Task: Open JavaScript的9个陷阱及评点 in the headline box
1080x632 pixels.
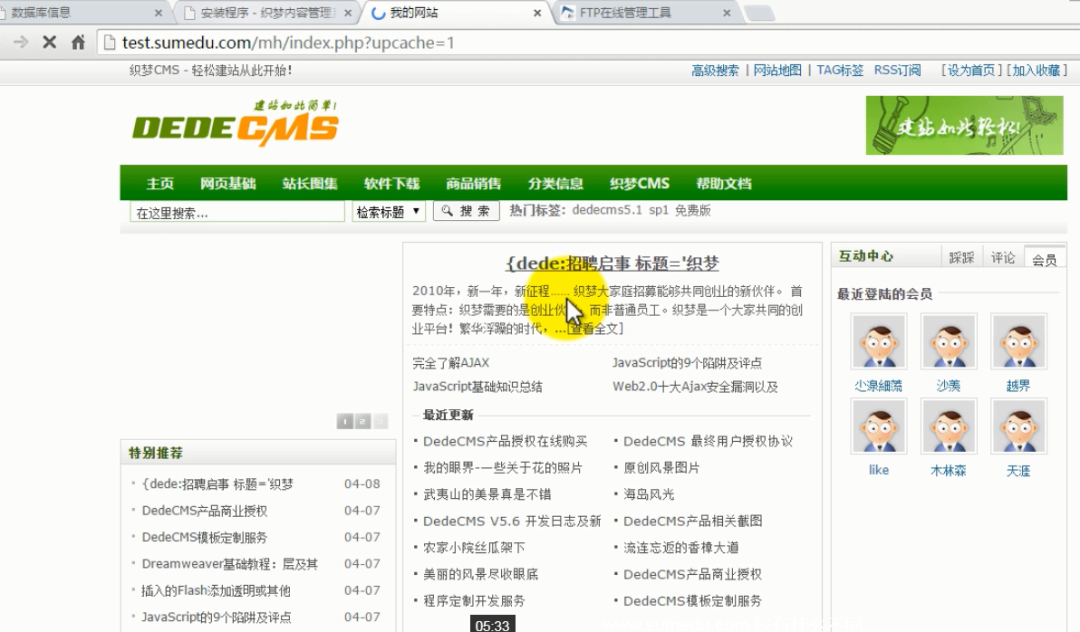Action: (x=687, y=363)
